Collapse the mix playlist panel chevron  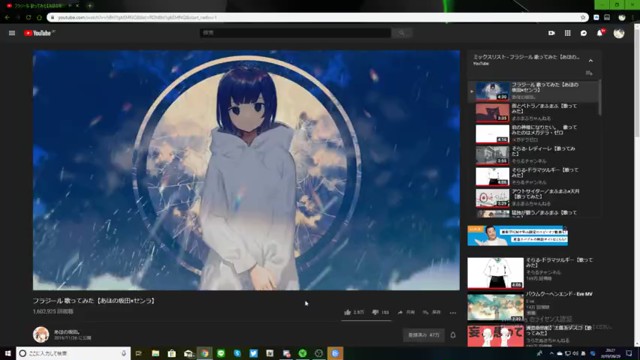click(x=591, y=61)
